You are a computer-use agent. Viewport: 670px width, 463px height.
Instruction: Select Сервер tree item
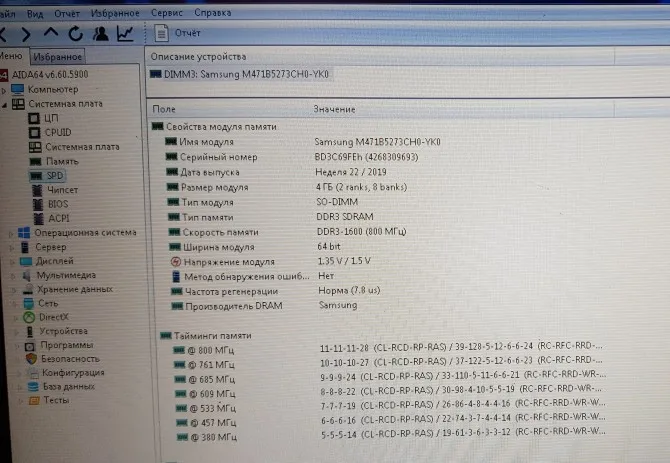43,247
